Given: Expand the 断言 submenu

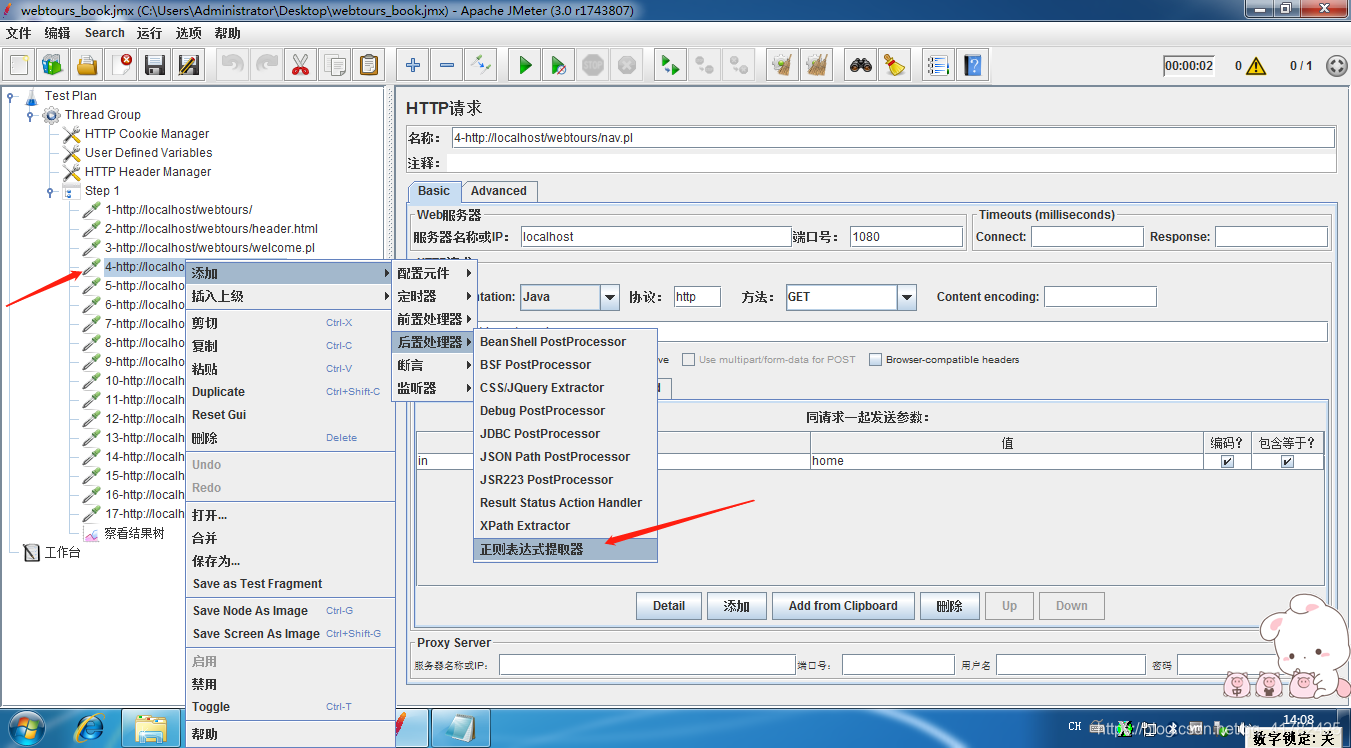Looking at the screenshot, I should (435, 365).
